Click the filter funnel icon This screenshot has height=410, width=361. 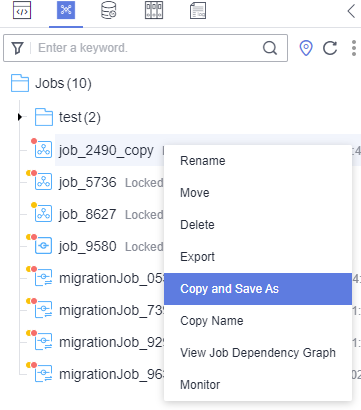tap(17, 48)
